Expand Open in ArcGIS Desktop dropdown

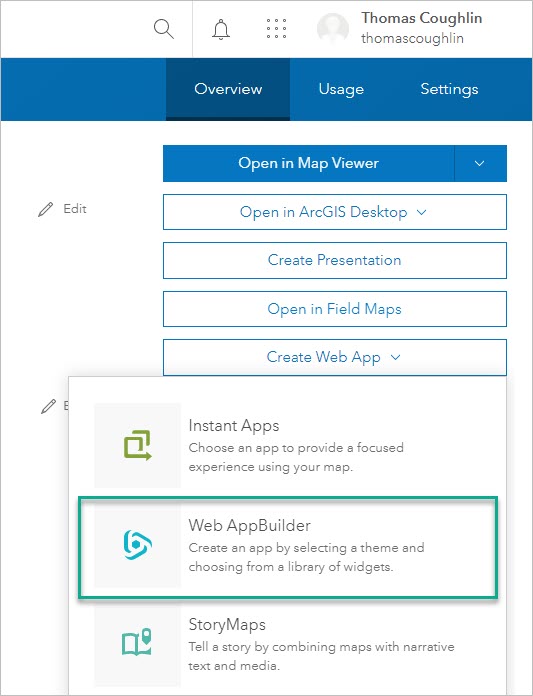pos(335,212)
